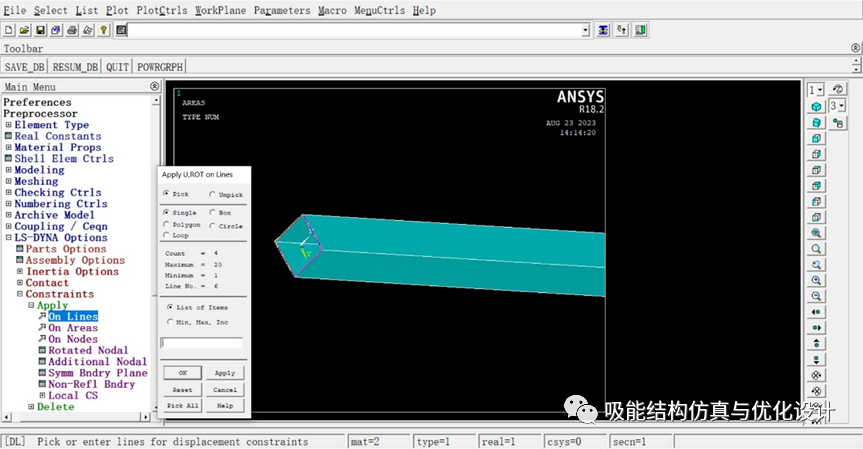Click the Reset button in the dialog
863x449 pixels.
click(183, 390)
